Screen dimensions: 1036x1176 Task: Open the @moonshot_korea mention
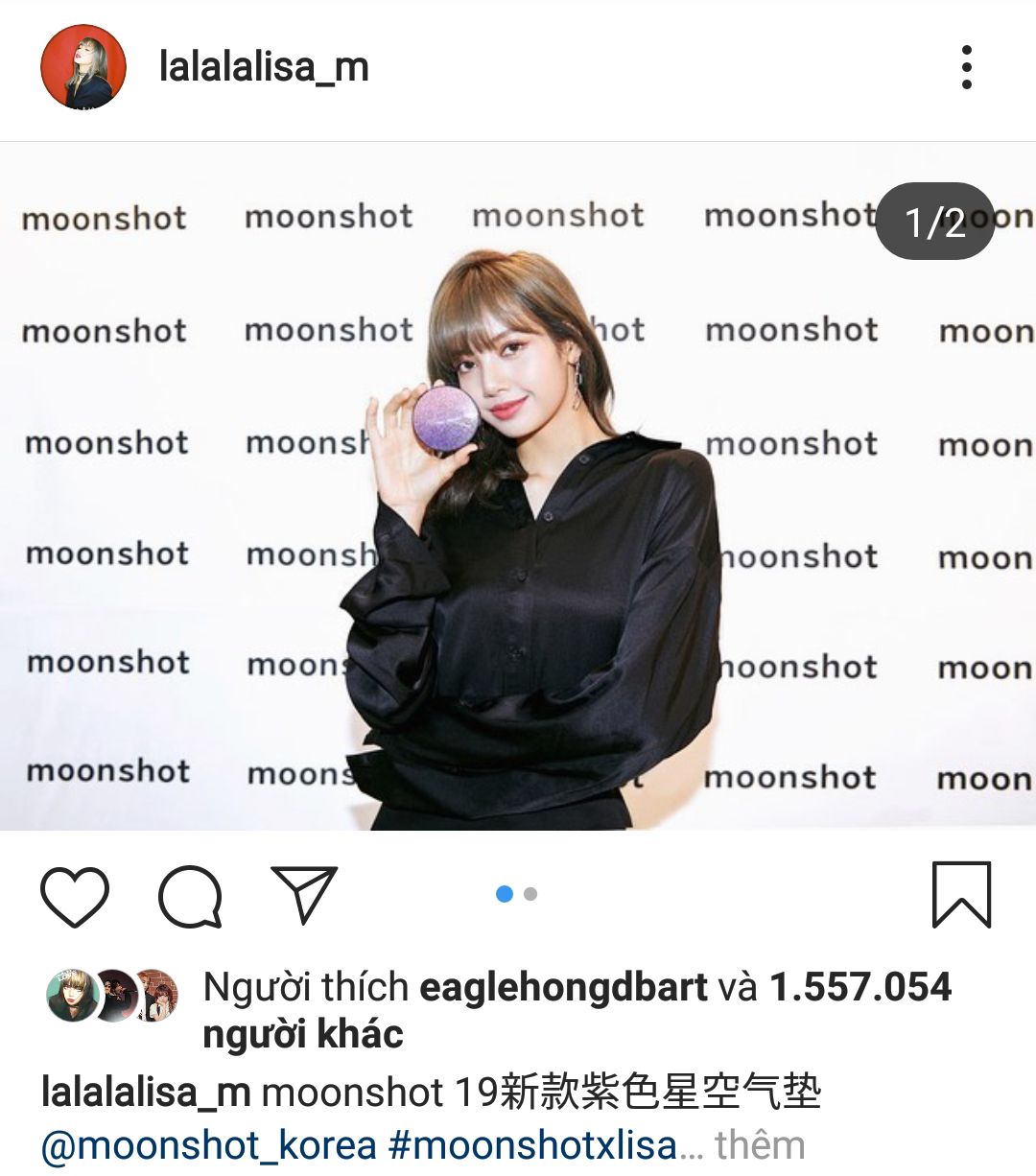click(209, 1145)
